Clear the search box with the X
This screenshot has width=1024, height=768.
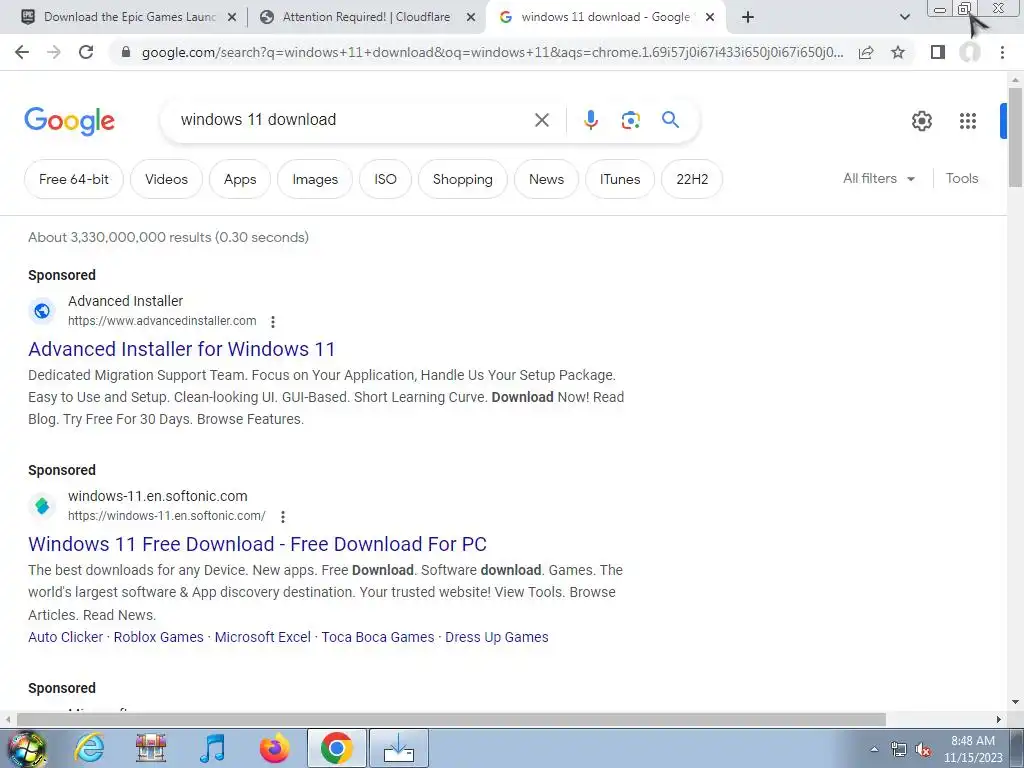pos(541,120)
